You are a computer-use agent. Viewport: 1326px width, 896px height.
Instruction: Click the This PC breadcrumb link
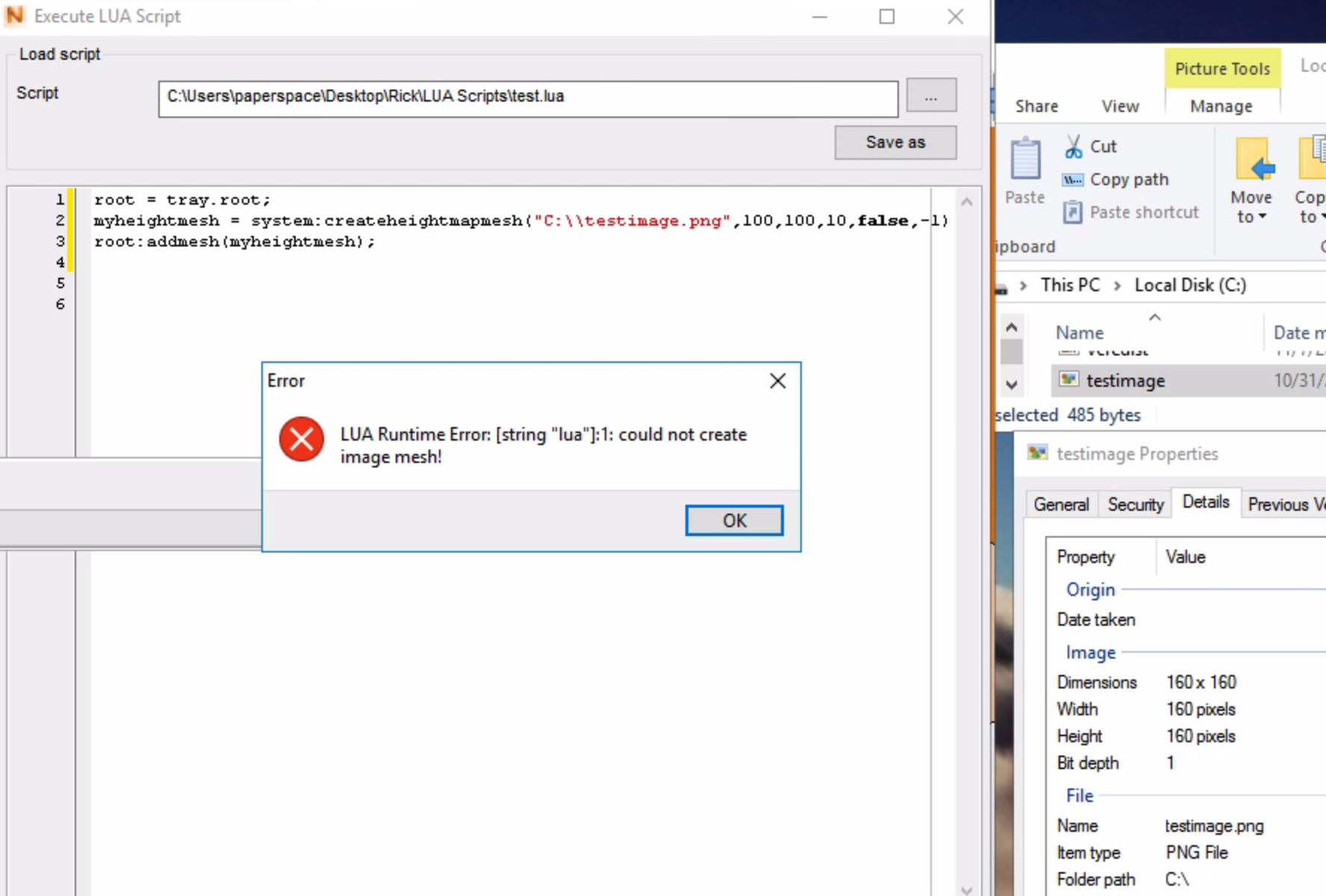point(1070,284)
